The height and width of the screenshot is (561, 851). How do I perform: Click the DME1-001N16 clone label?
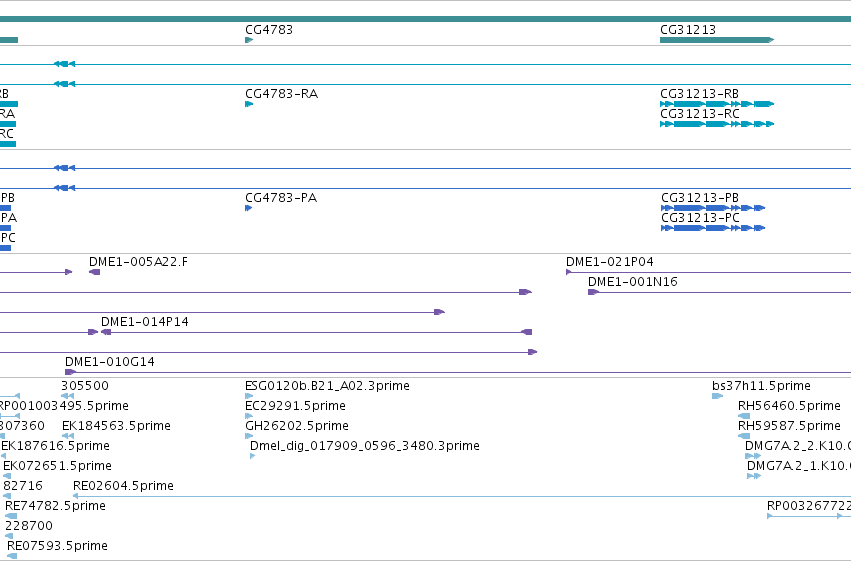pyautogui.click(x=633, y=282)
